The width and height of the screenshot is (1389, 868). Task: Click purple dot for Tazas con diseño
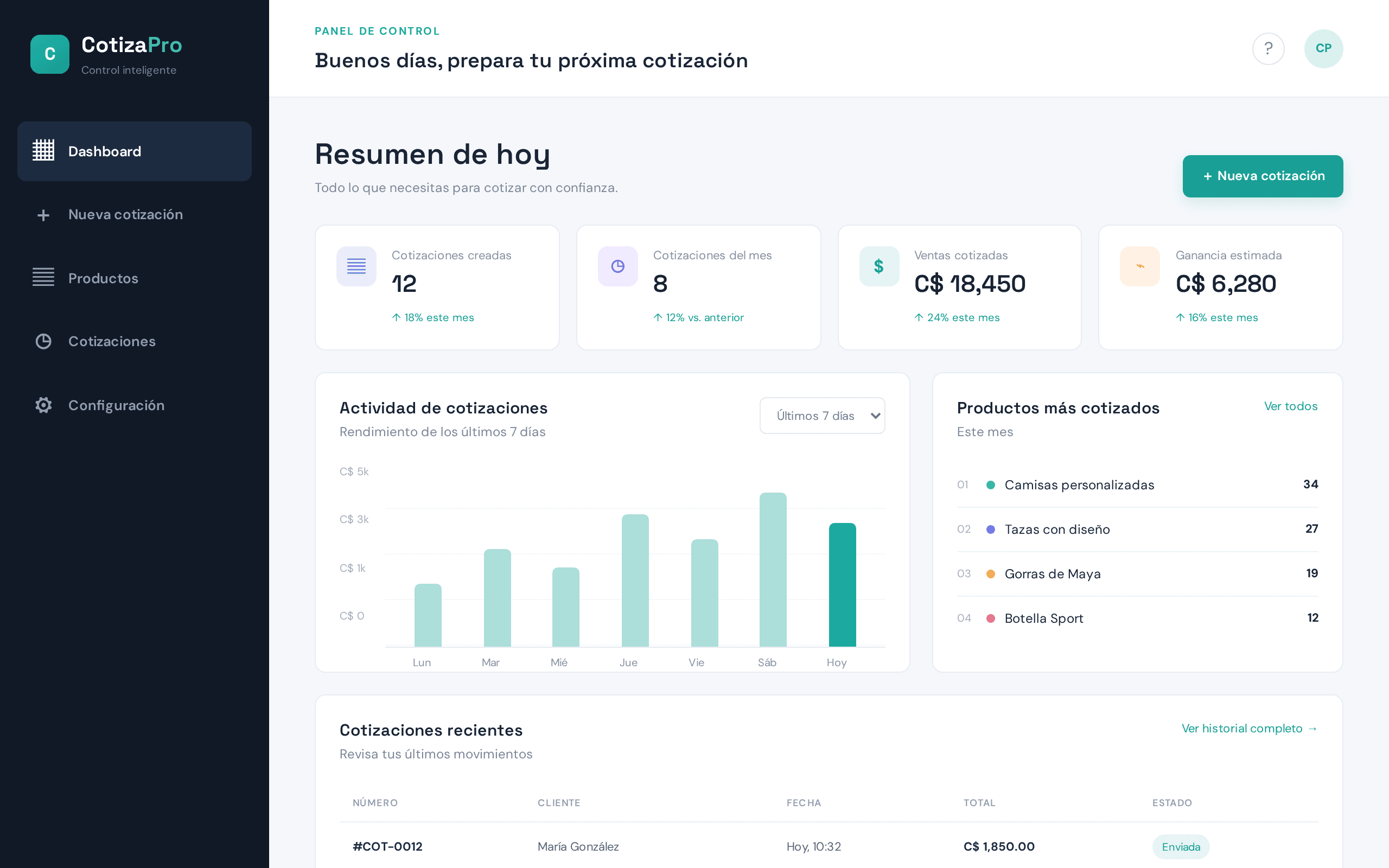pyautogui.click(x=990, y=529)
